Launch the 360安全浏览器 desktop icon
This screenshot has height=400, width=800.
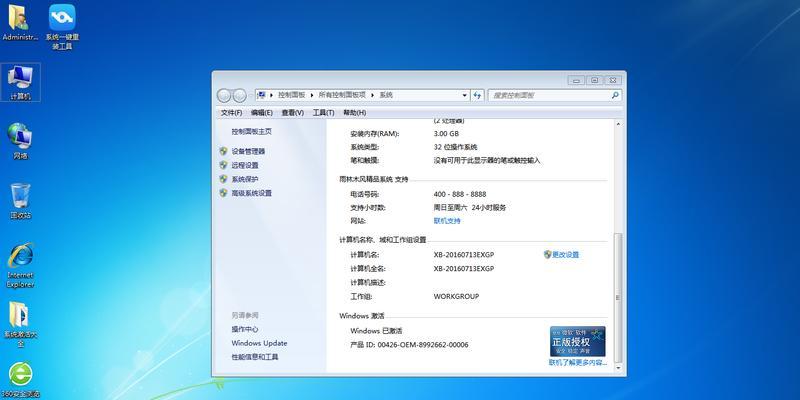tap(20, 380)
